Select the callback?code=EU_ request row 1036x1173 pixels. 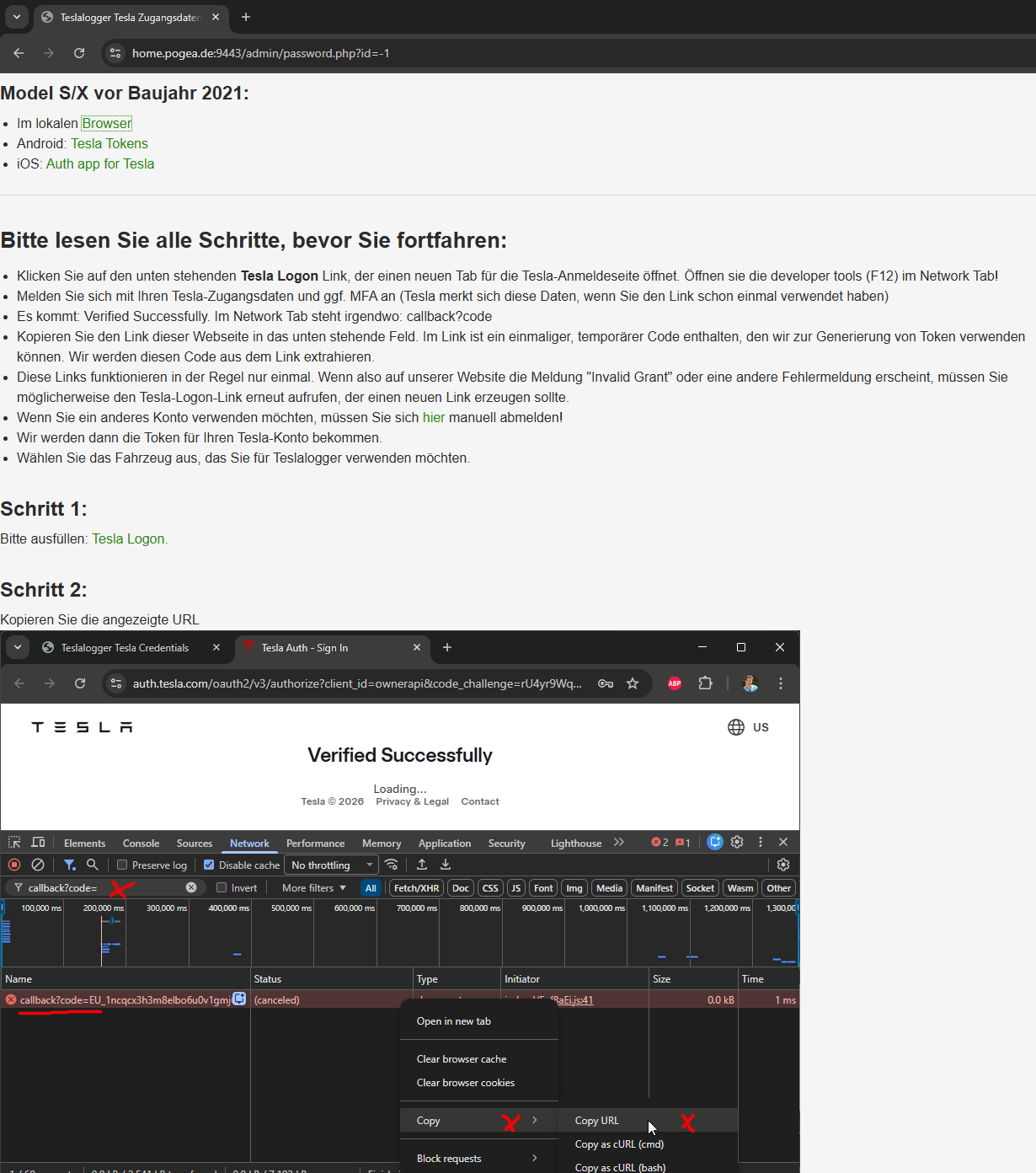(x=399, y=999)
